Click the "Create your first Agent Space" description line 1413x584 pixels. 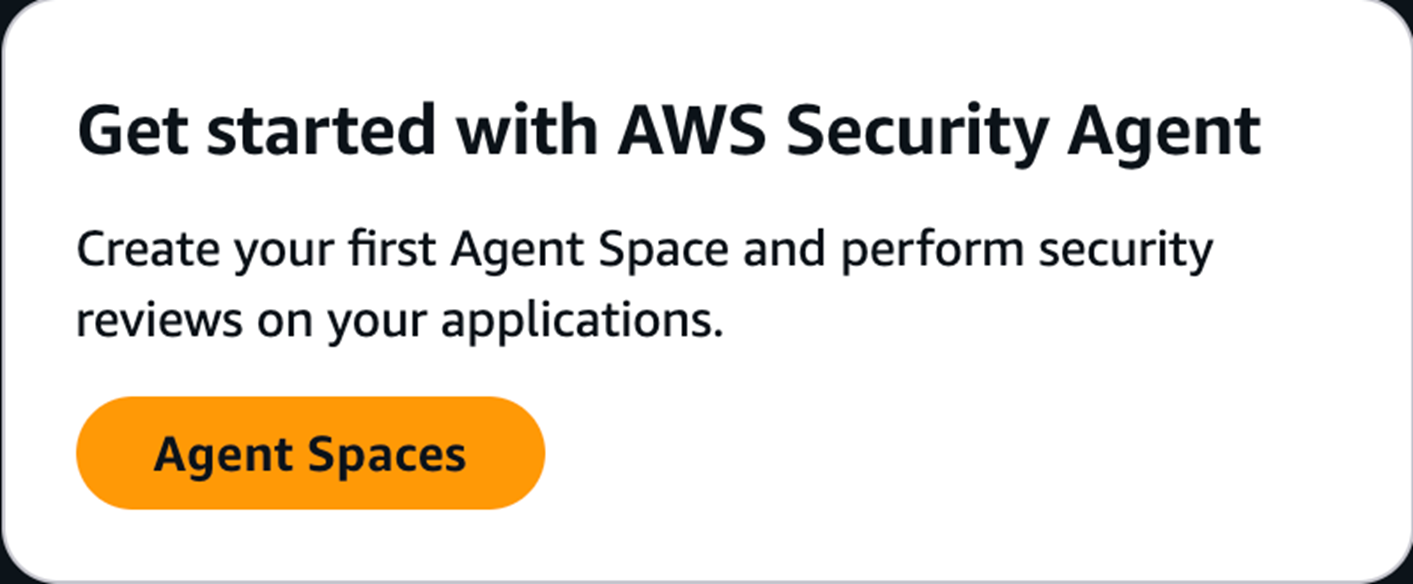click(644, 250)
